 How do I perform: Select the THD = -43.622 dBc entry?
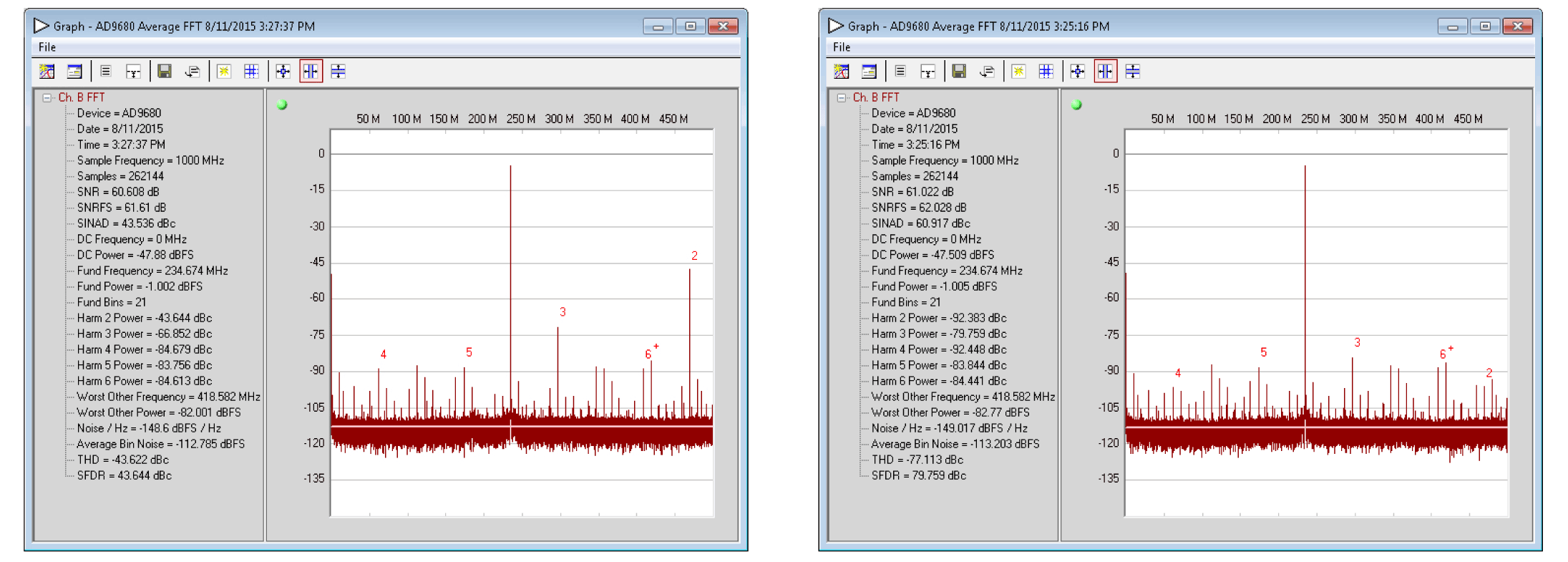coord(123,460)
